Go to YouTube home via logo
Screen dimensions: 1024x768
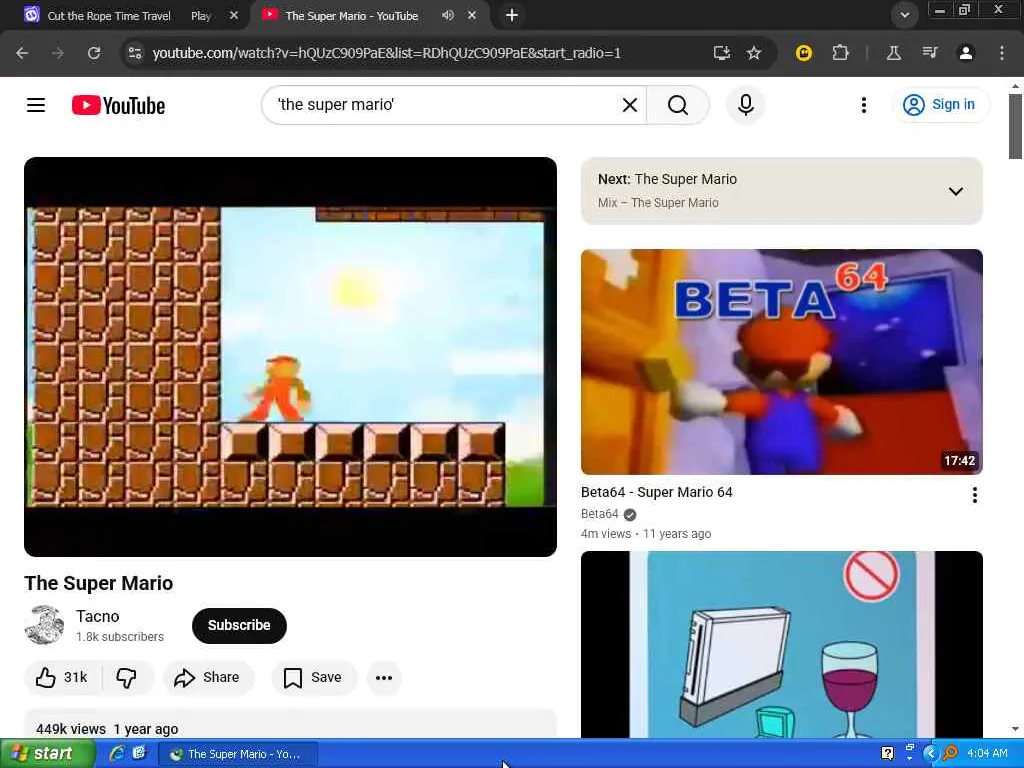point(118,105)
